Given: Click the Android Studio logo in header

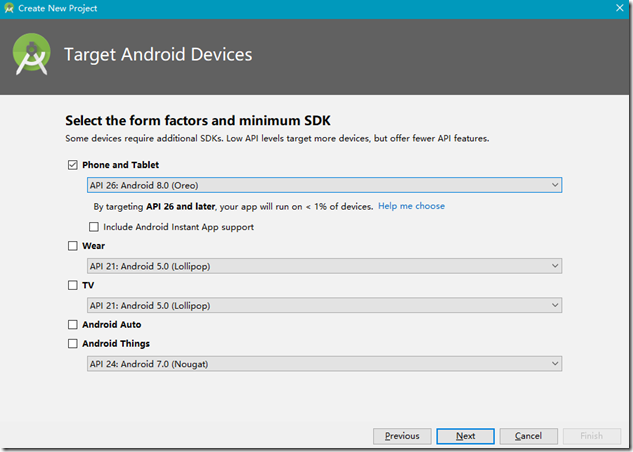Looking at the screenshot, I should (x=31, y=54).
